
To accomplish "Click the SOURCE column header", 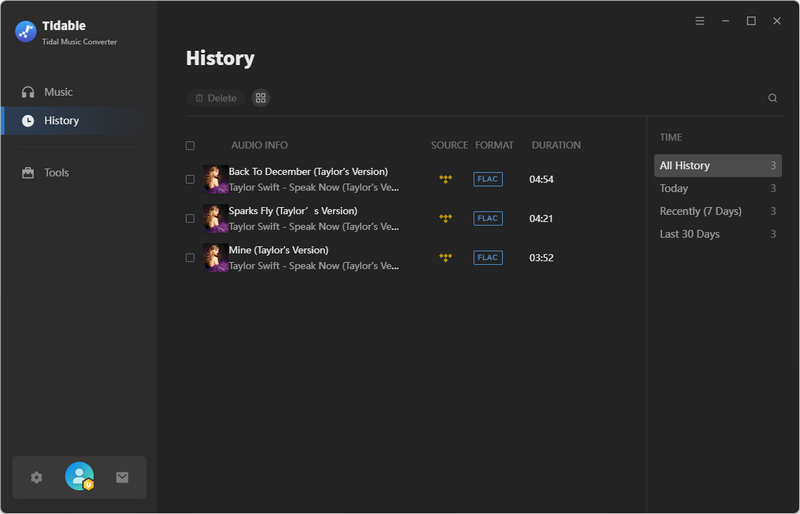I will (x=449, y=145).
